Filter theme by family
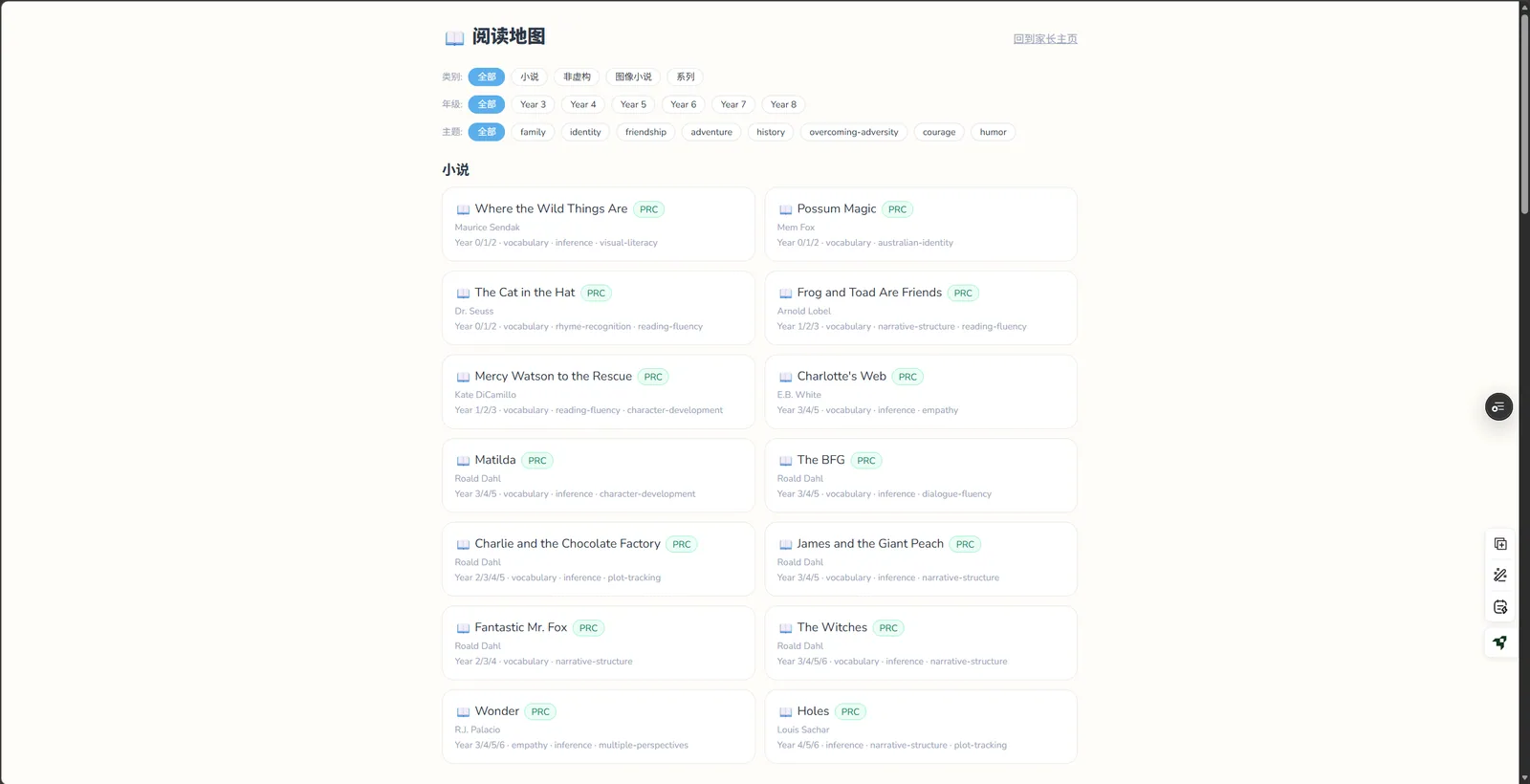The image size is (1530, 784). [x=533, y=132]
